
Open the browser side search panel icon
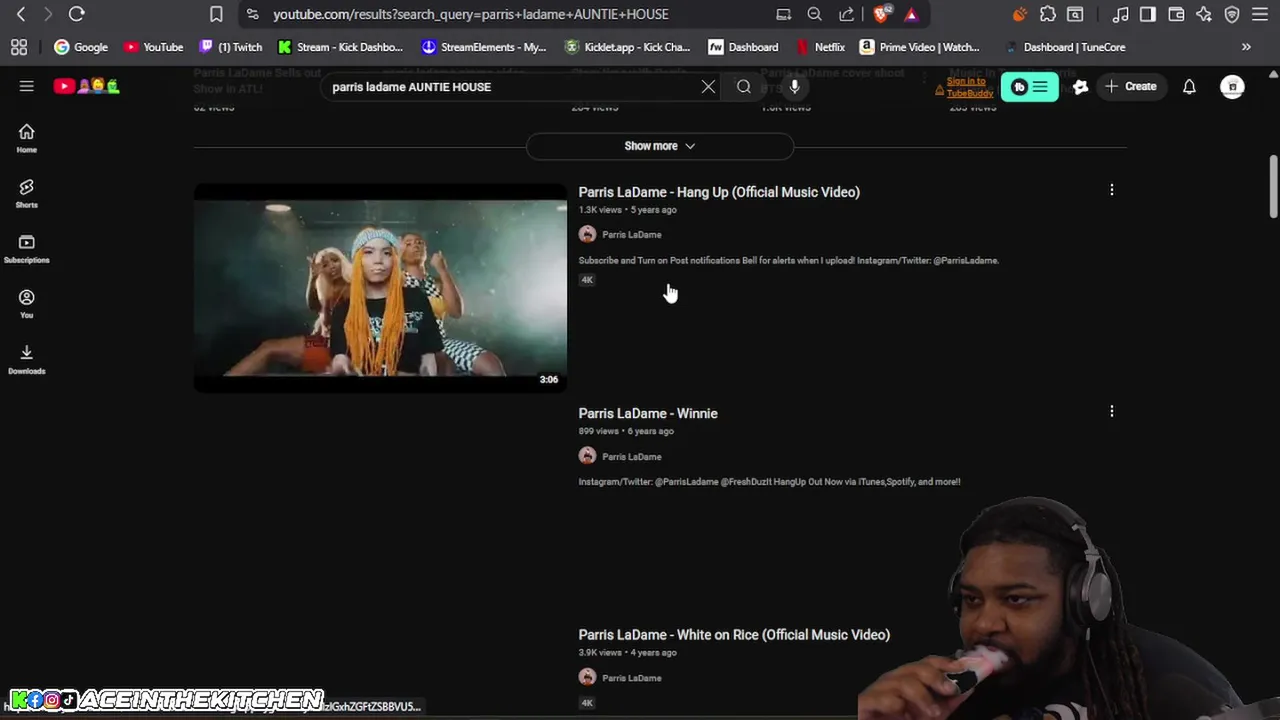click(x=1075, y=14)
